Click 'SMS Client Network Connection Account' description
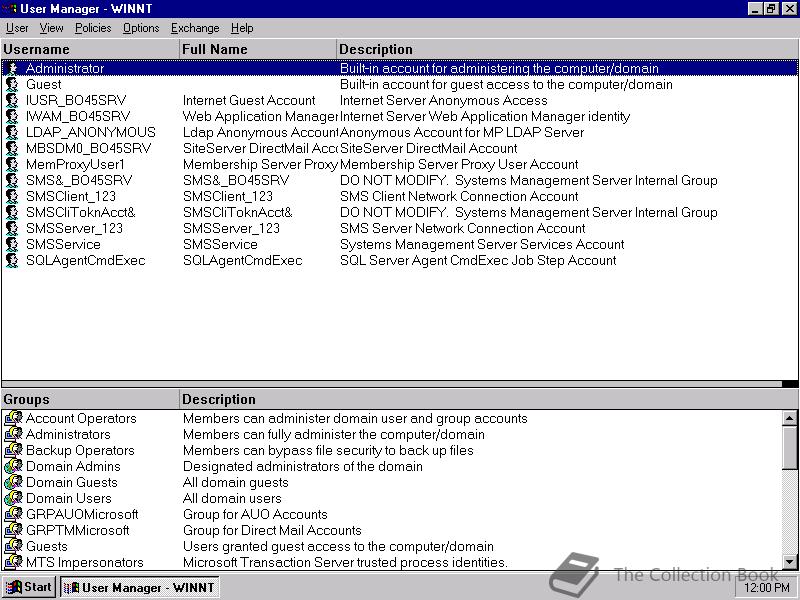Screen dimensions: 800x600 (x=459, y=196)
